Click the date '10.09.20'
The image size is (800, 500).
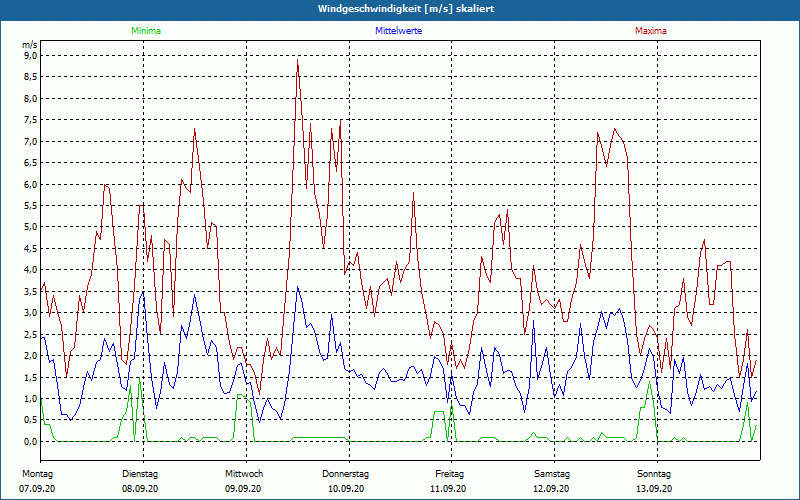click(x=346, y=489)
